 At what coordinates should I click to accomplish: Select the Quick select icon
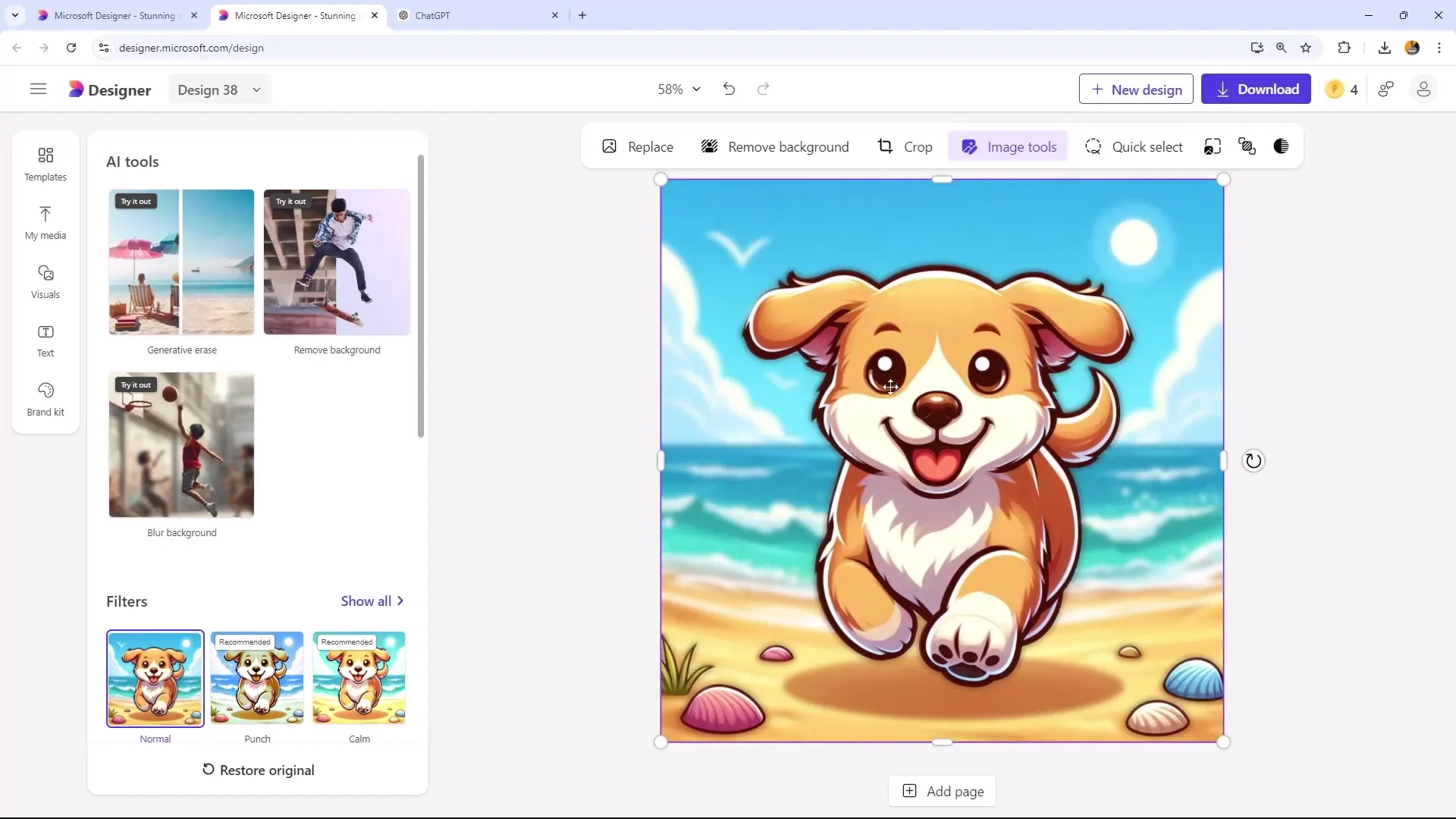(1093, 146)
